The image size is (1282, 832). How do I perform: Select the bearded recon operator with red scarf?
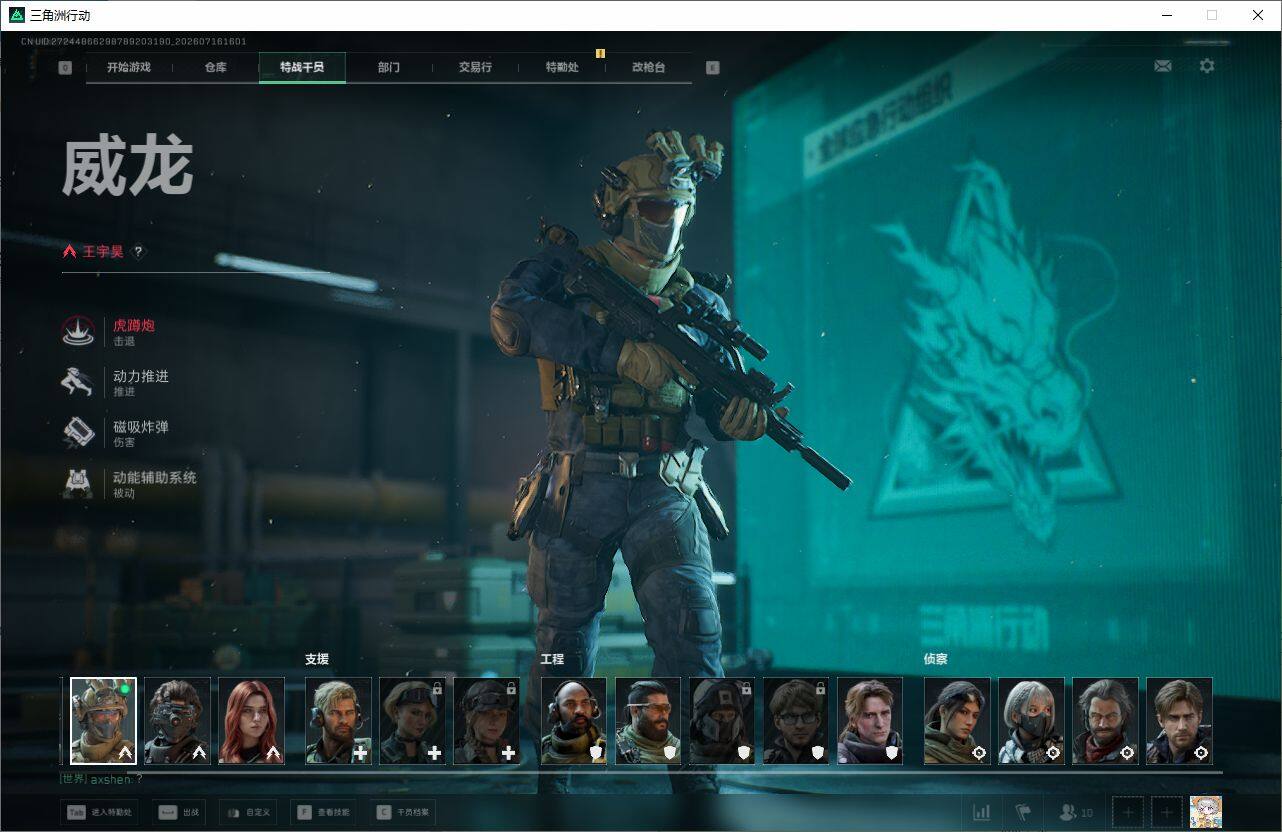click(x=1105, y=721)
